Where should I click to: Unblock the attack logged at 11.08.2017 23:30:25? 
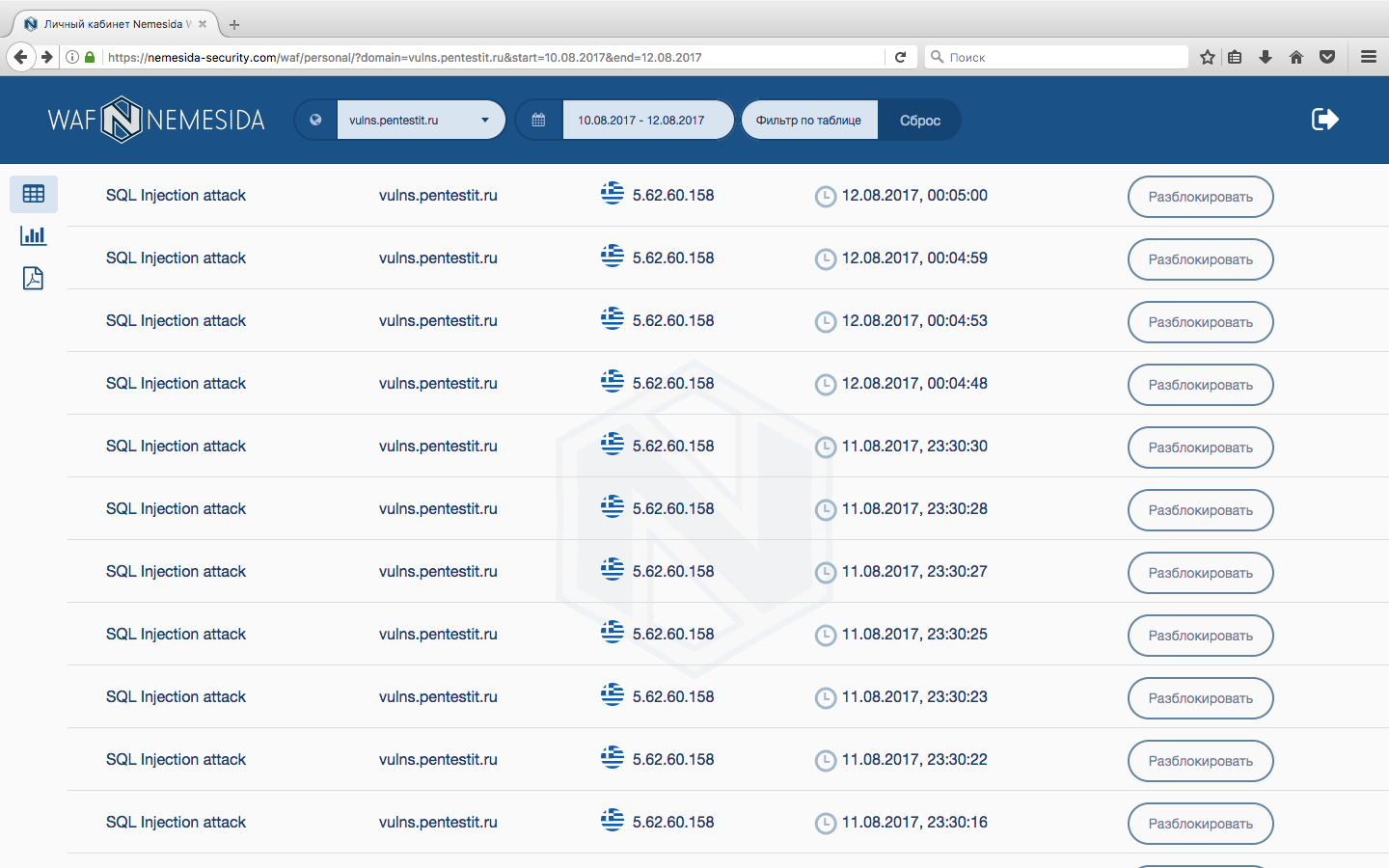tap(1201, 636)
